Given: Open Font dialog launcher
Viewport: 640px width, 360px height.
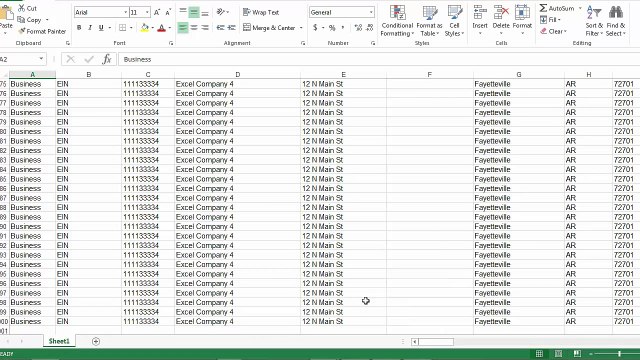Looking at the screenshot, I should coord(171,43).
